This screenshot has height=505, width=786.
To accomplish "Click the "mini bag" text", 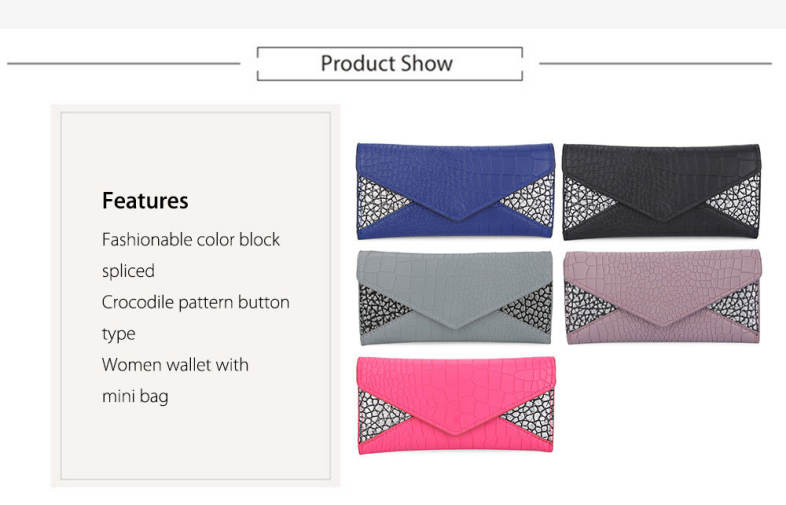I will pos(135,396).
